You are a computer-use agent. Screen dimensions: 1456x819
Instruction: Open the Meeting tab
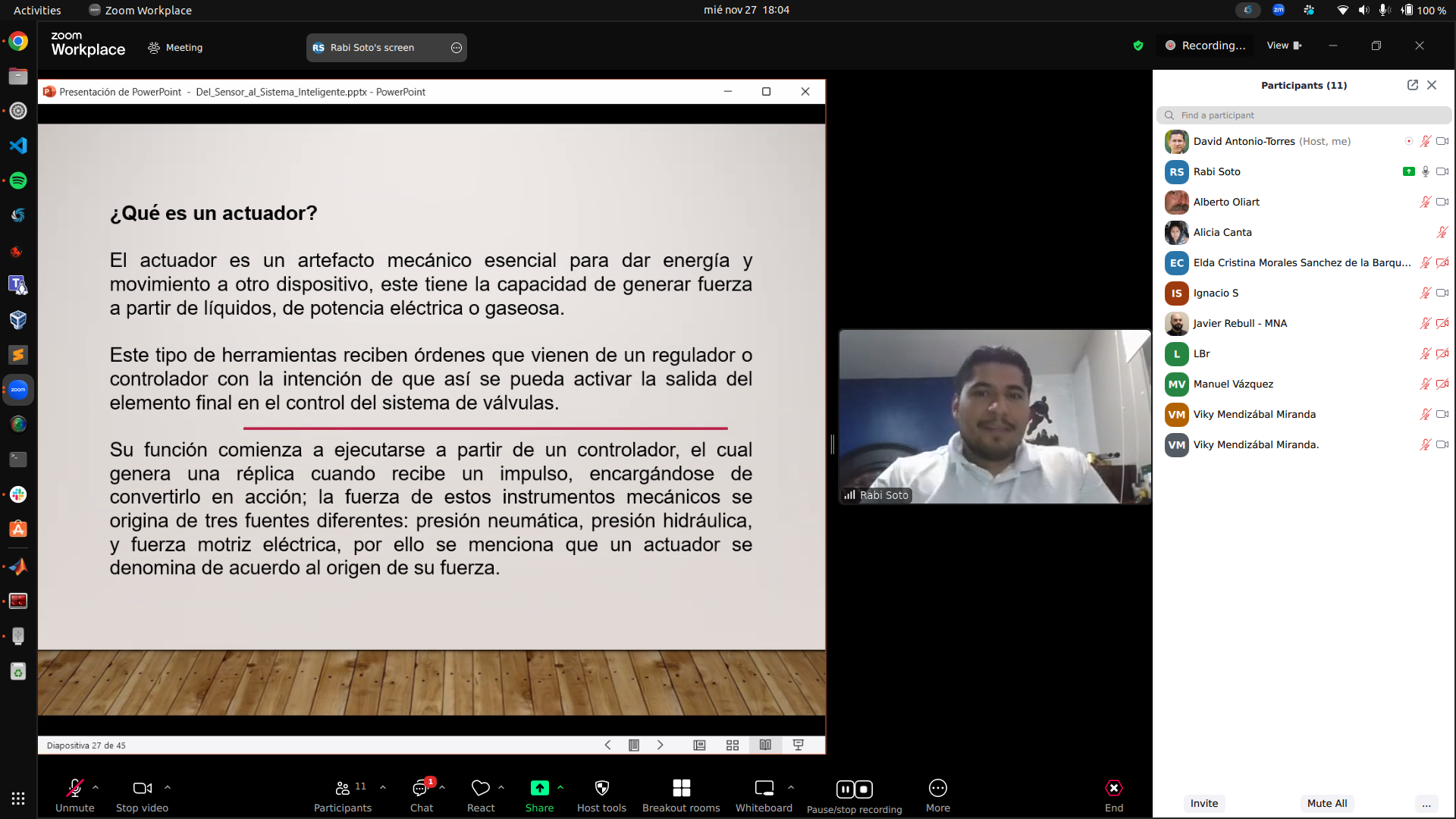(x=175, y=48)
